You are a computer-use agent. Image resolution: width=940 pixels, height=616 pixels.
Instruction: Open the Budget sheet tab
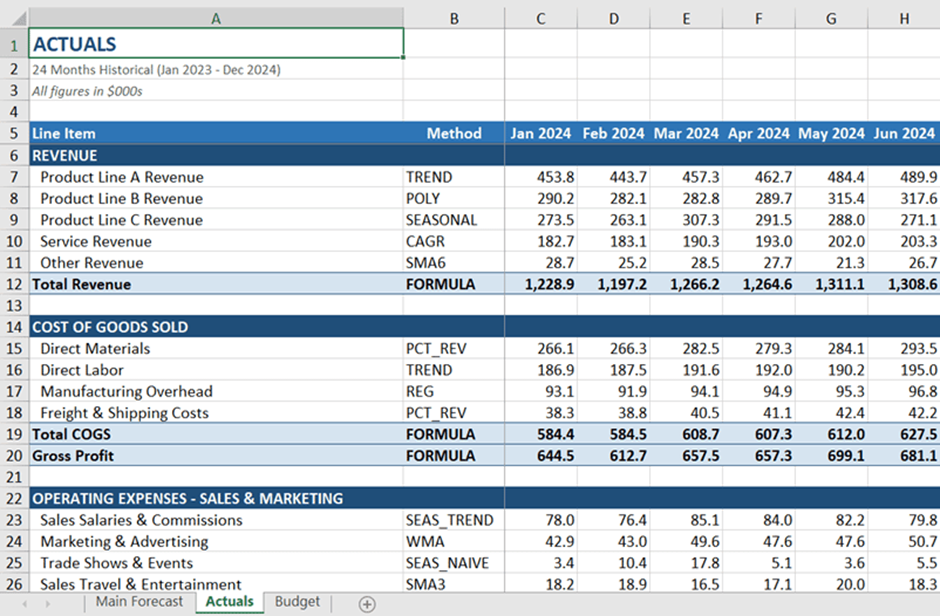tap(297, 602)
